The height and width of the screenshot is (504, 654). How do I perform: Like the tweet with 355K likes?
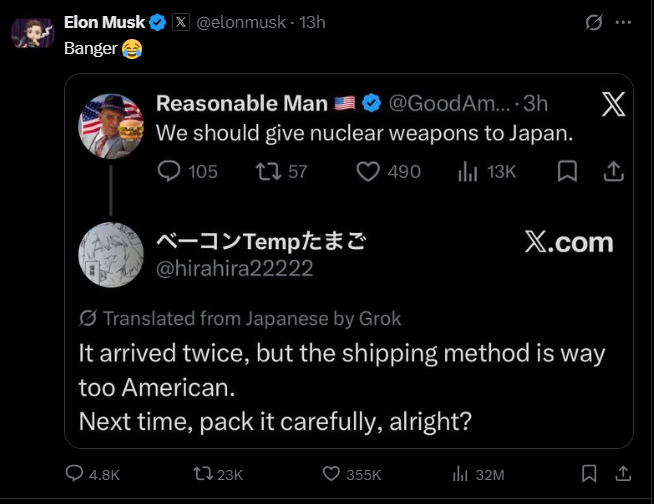tap(332, 473)
